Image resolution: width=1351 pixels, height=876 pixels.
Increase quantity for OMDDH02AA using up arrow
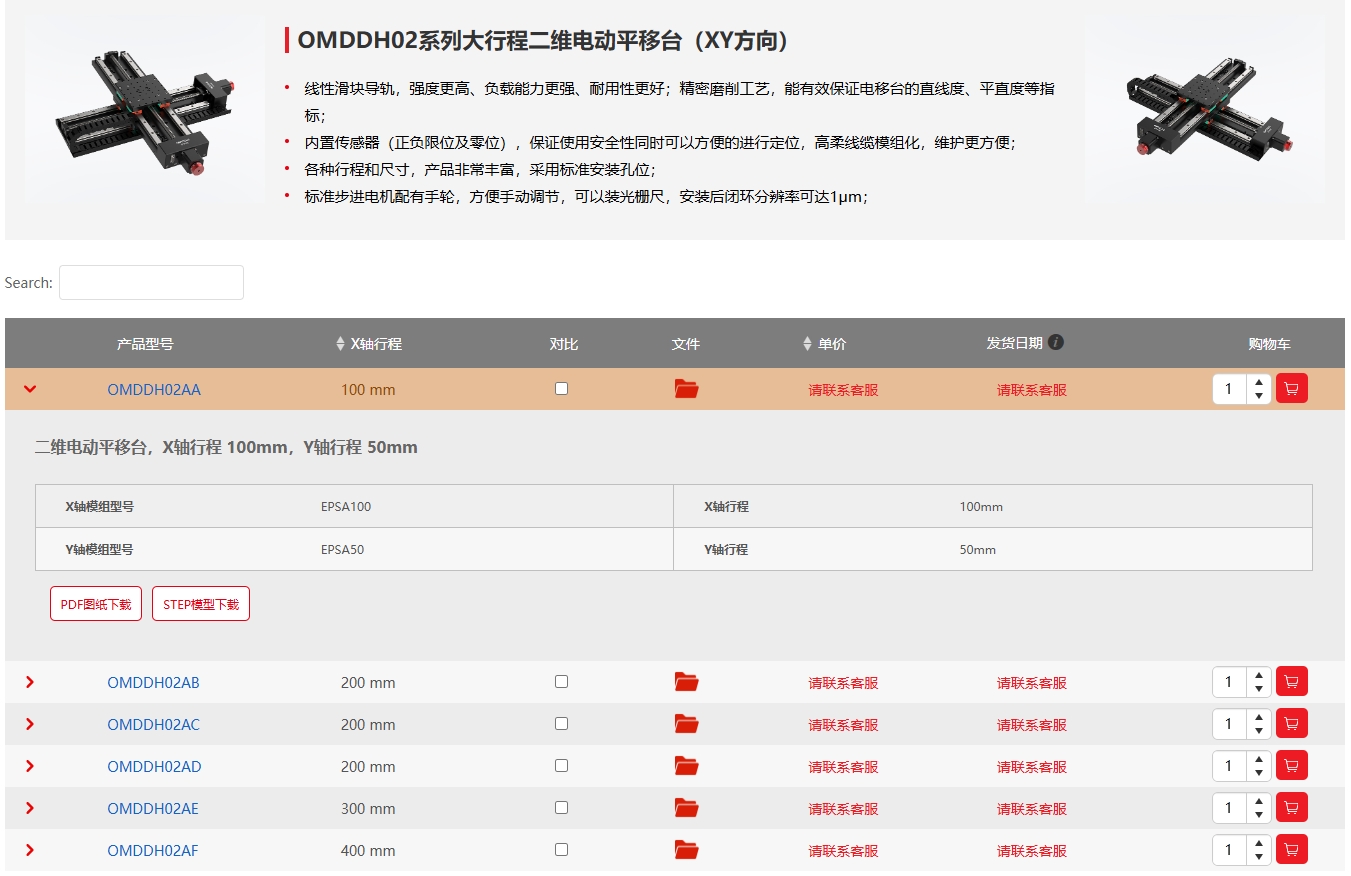[x=1258, y=382]
